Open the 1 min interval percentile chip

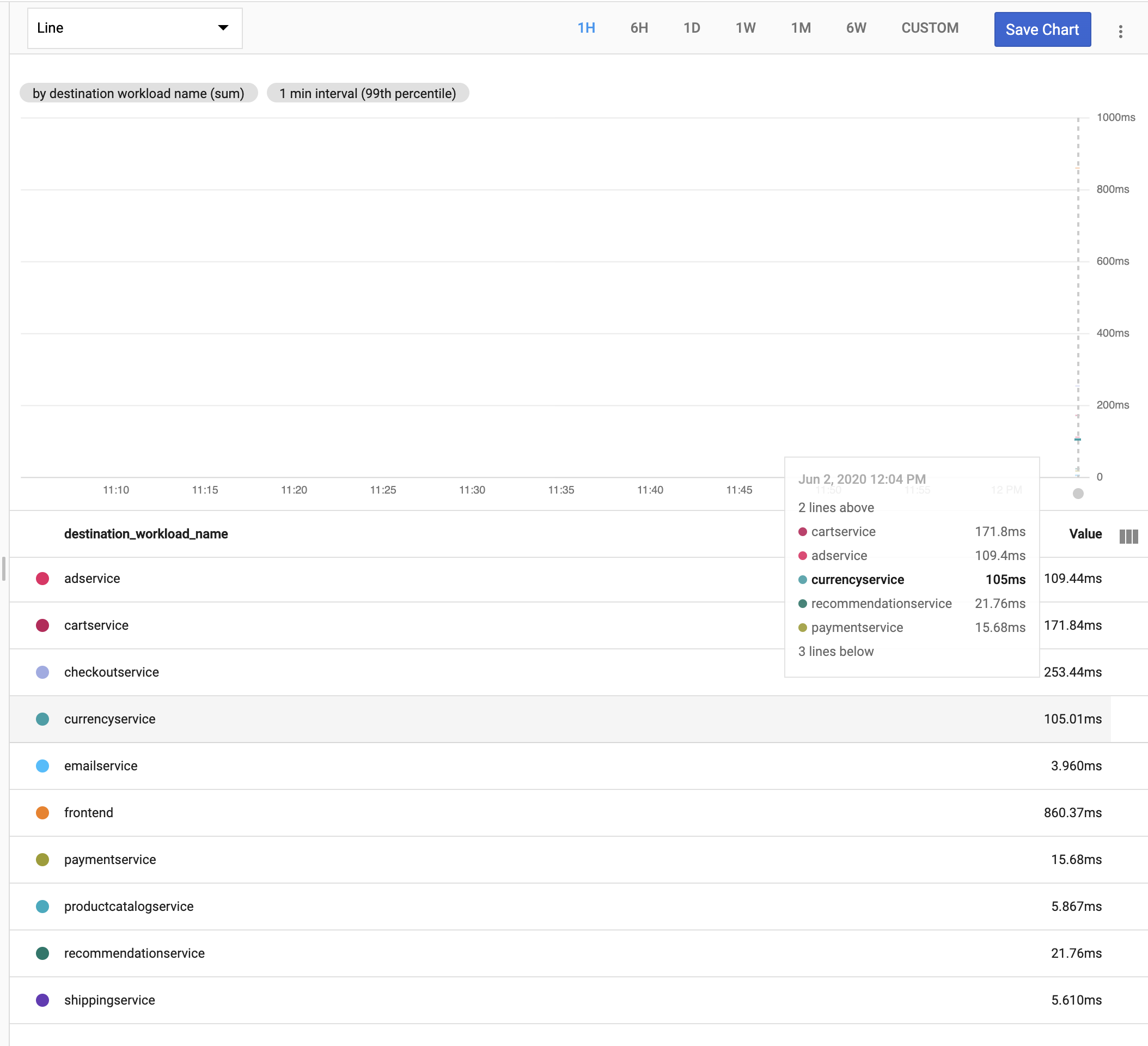point(367,93)
